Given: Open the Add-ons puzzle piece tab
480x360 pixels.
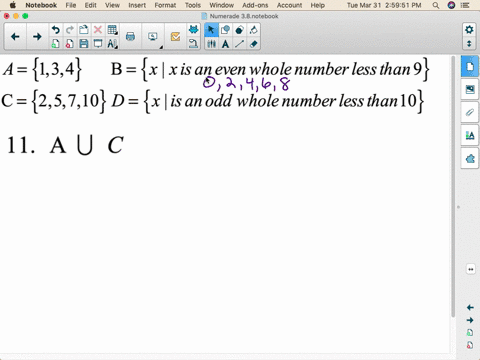Looking at the screenshot, I should tap(470, 158).
